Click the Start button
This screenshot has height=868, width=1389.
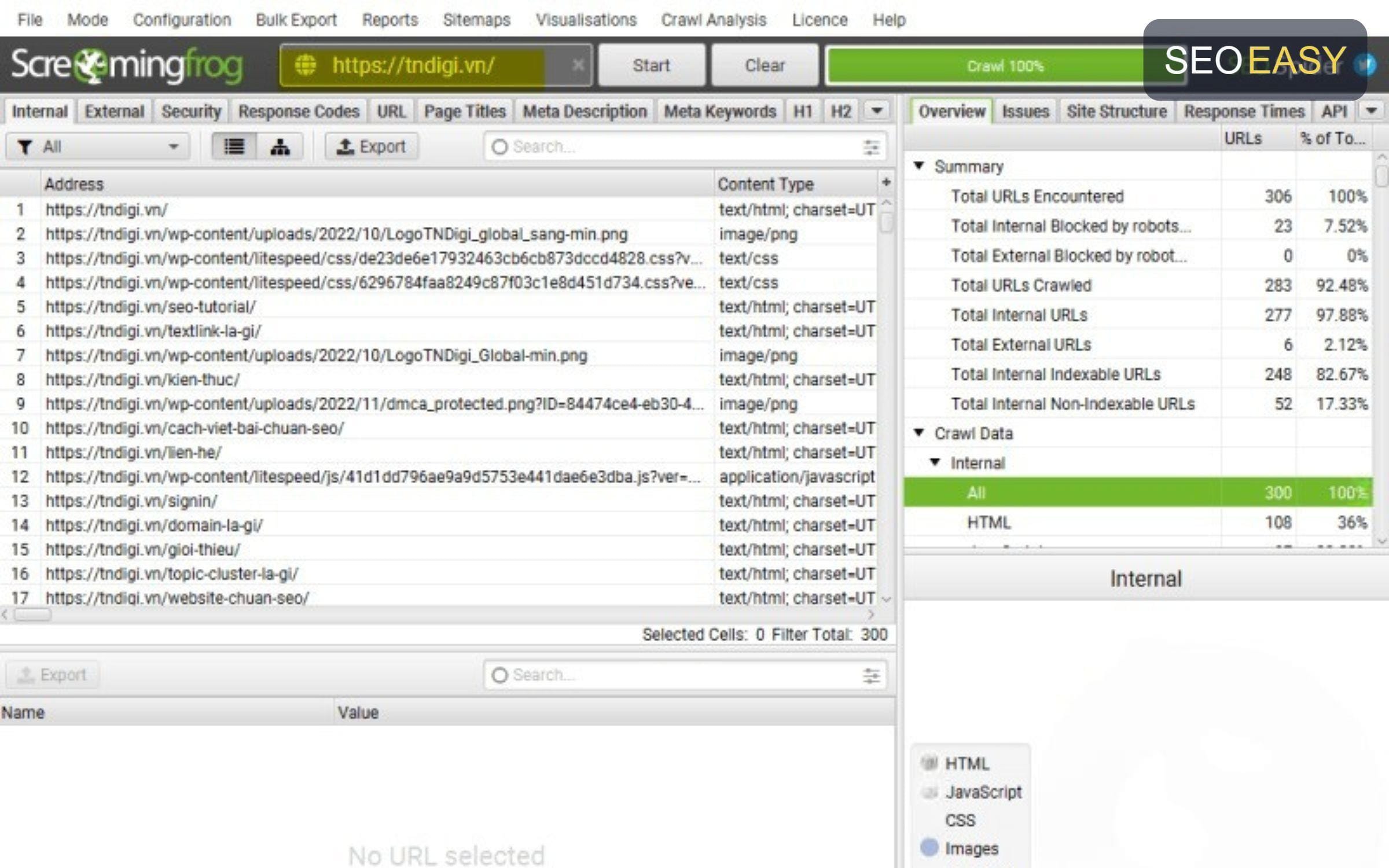[651, 65]
